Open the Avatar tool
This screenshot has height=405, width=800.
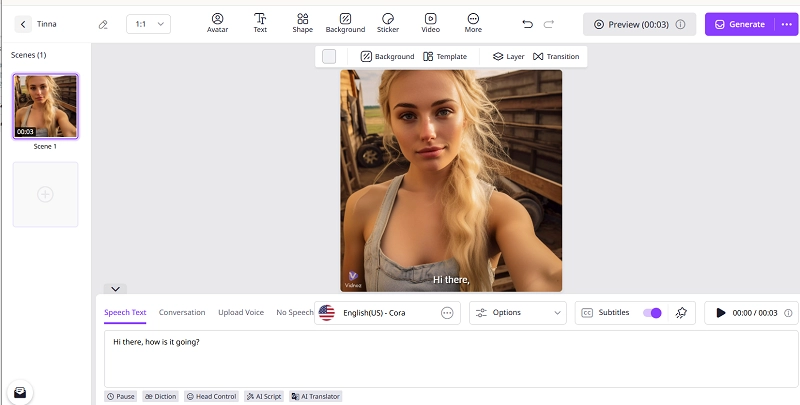click(217, 23)
